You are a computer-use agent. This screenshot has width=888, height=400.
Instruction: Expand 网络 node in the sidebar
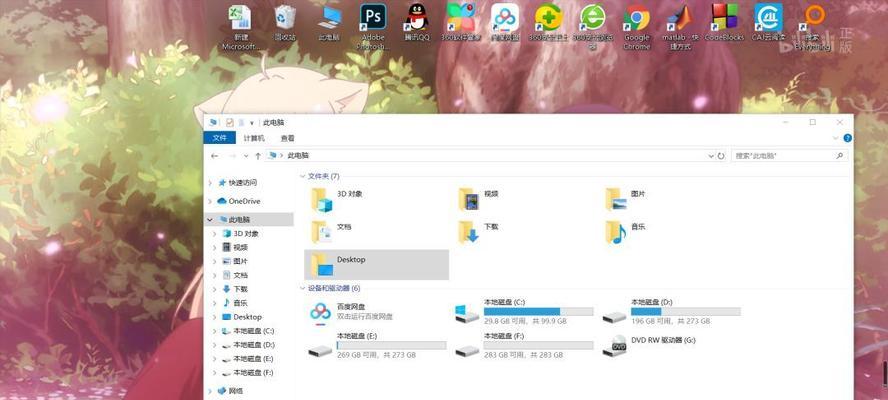210,391
